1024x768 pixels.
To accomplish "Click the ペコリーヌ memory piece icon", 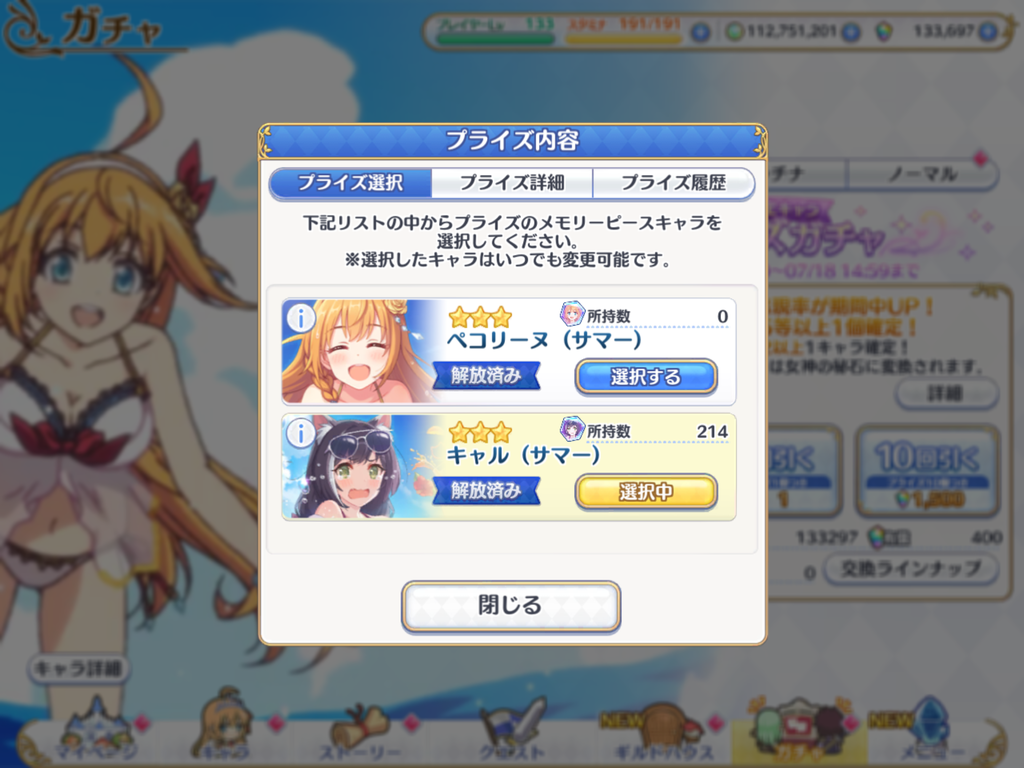I will (x=571, y=314).
